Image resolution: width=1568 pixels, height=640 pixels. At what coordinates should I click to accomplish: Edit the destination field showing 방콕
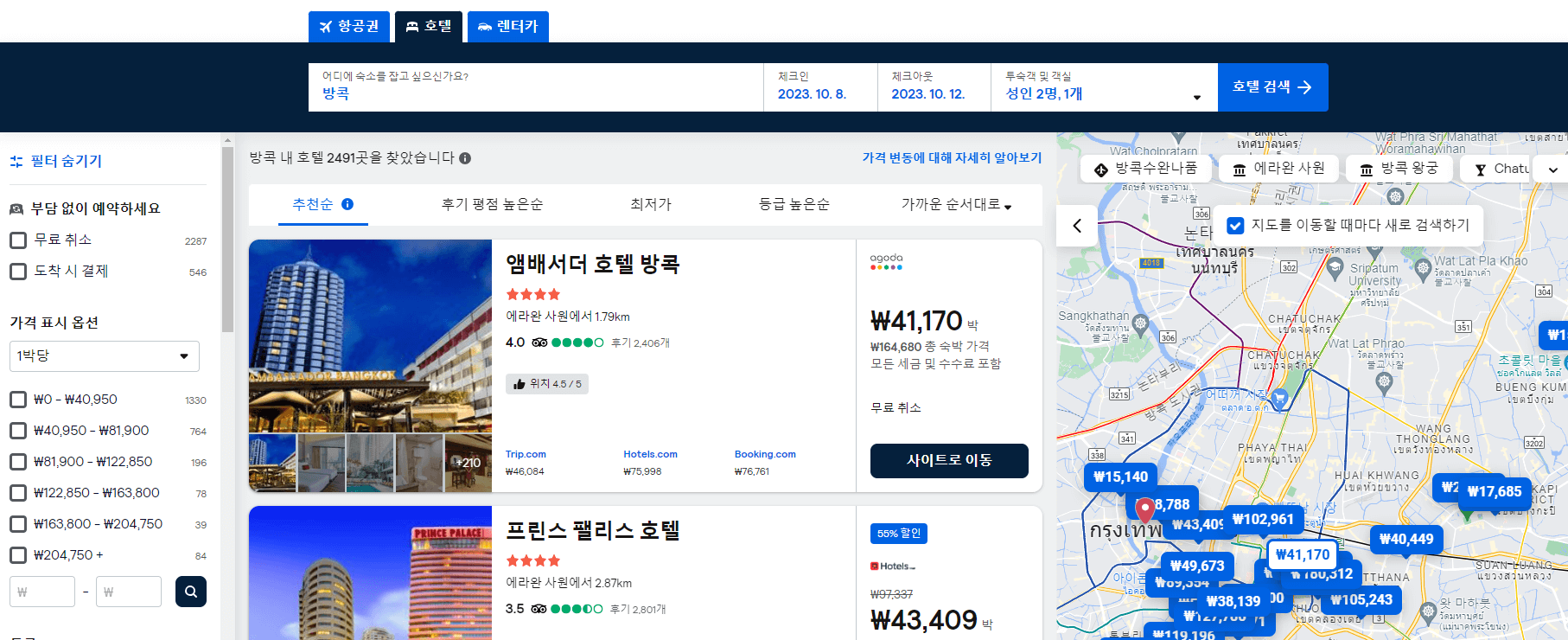pos(536,87)
